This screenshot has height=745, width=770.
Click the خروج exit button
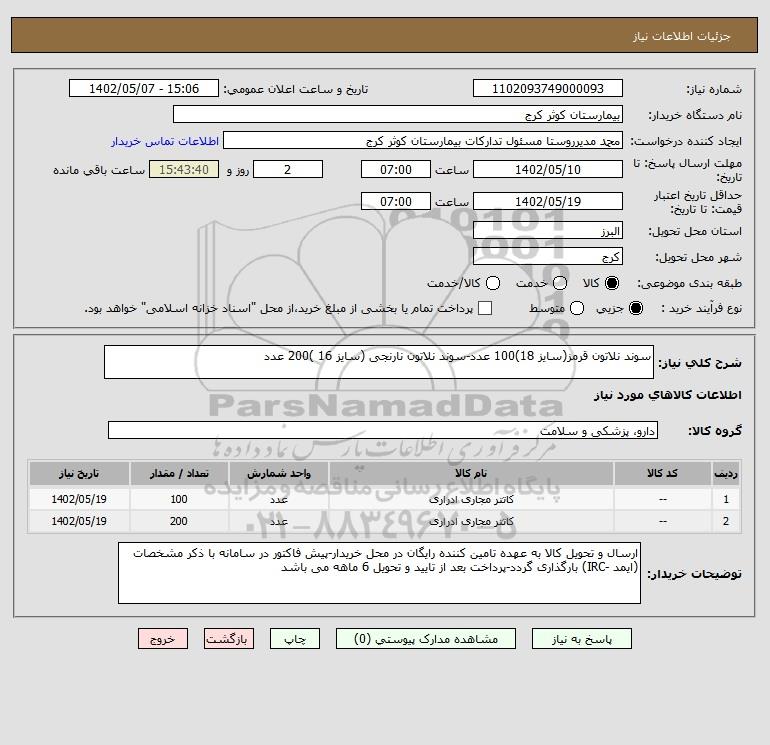163,639
